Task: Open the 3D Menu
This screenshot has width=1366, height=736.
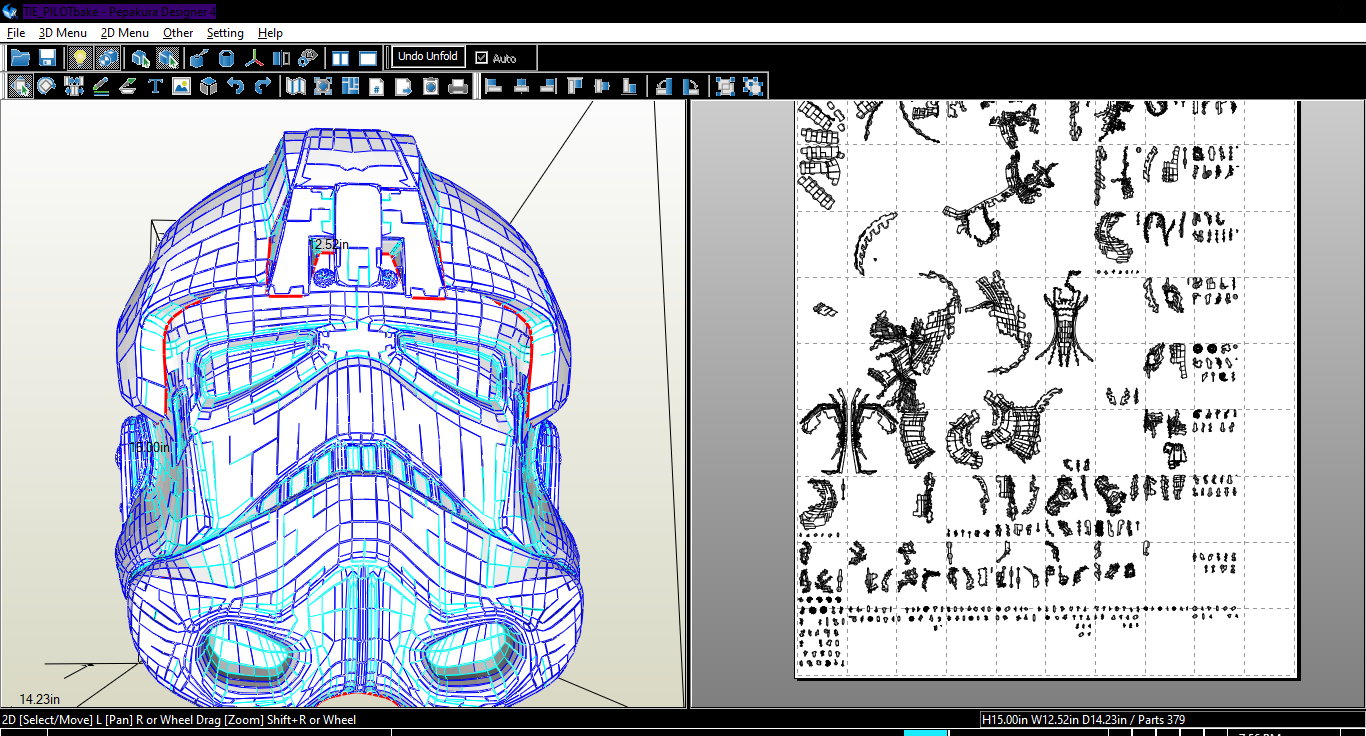Action: click(63, 33)
